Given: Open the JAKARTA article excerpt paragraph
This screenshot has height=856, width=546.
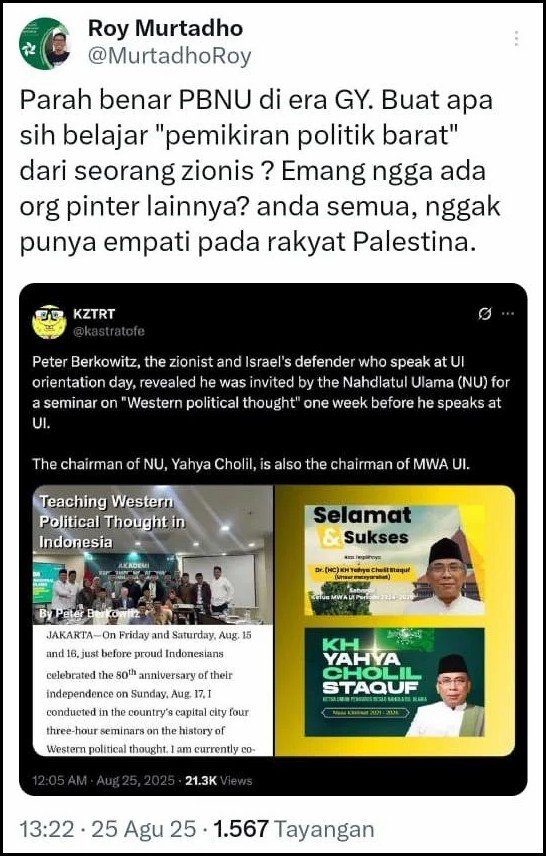Looking at the screenshot, I should (152, 692).
